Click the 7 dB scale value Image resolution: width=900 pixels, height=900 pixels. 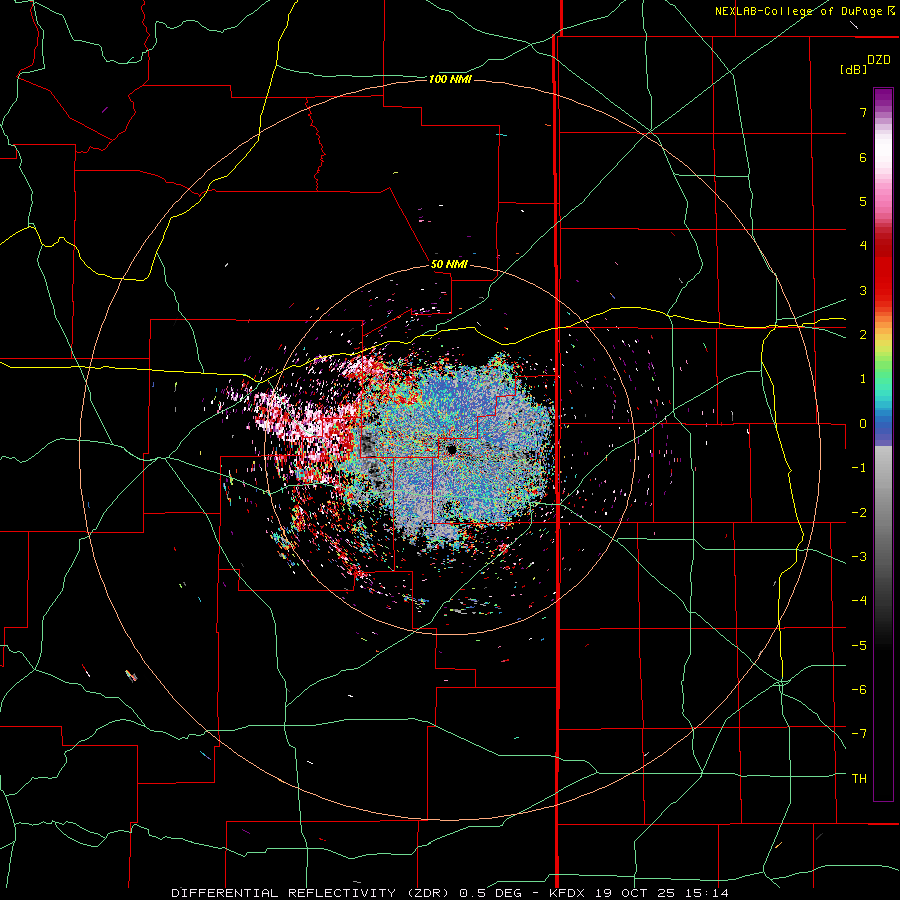[x=863, y=112]
